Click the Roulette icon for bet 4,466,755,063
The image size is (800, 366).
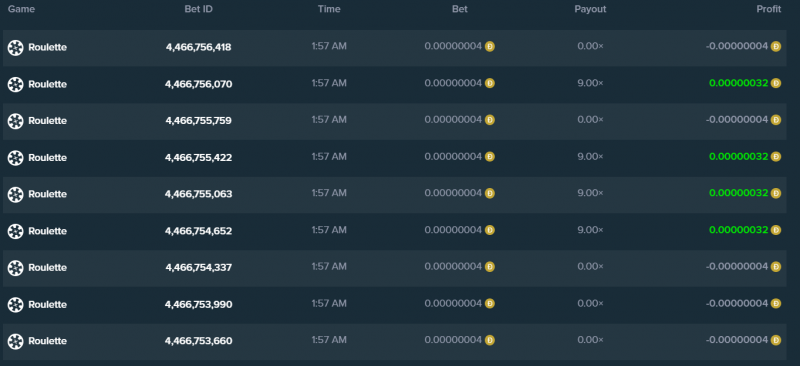point(16,195)
